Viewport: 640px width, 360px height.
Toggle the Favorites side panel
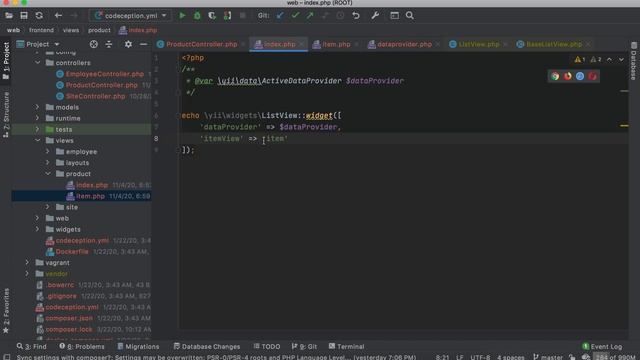click(6, 311)
